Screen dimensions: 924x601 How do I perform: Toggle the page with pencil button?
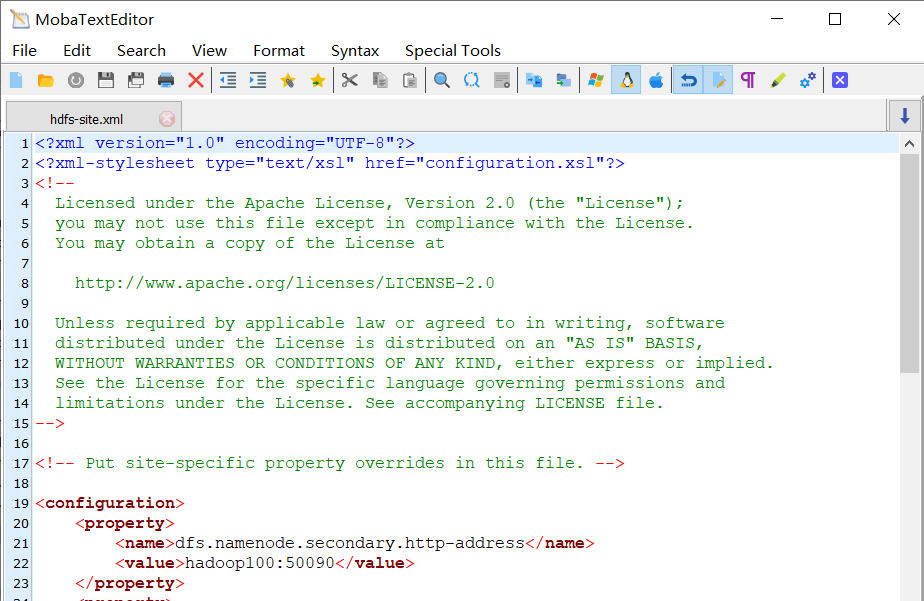coord(718,80)
